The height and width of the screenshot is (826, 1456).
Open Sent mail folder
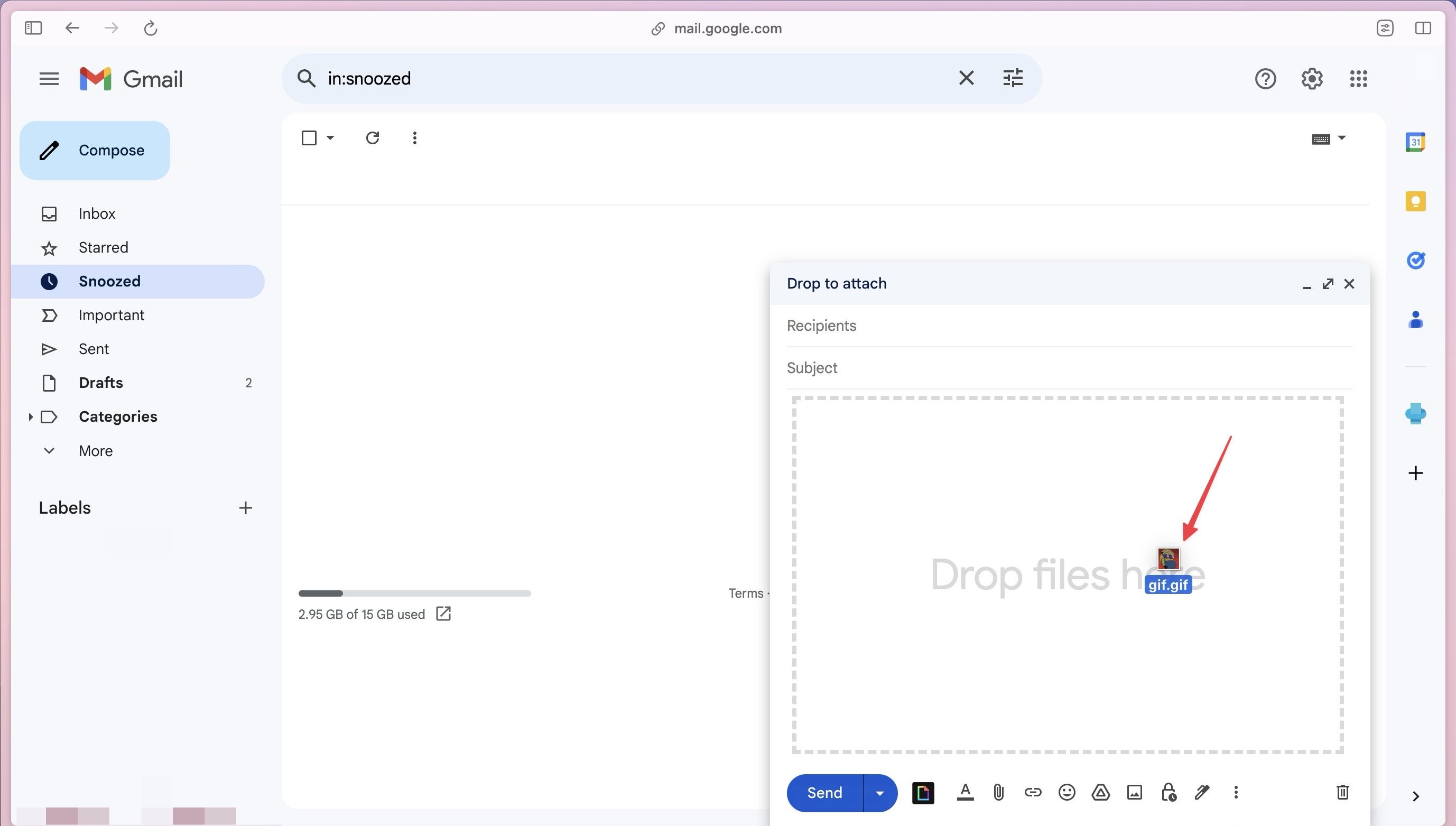point(138,349)
